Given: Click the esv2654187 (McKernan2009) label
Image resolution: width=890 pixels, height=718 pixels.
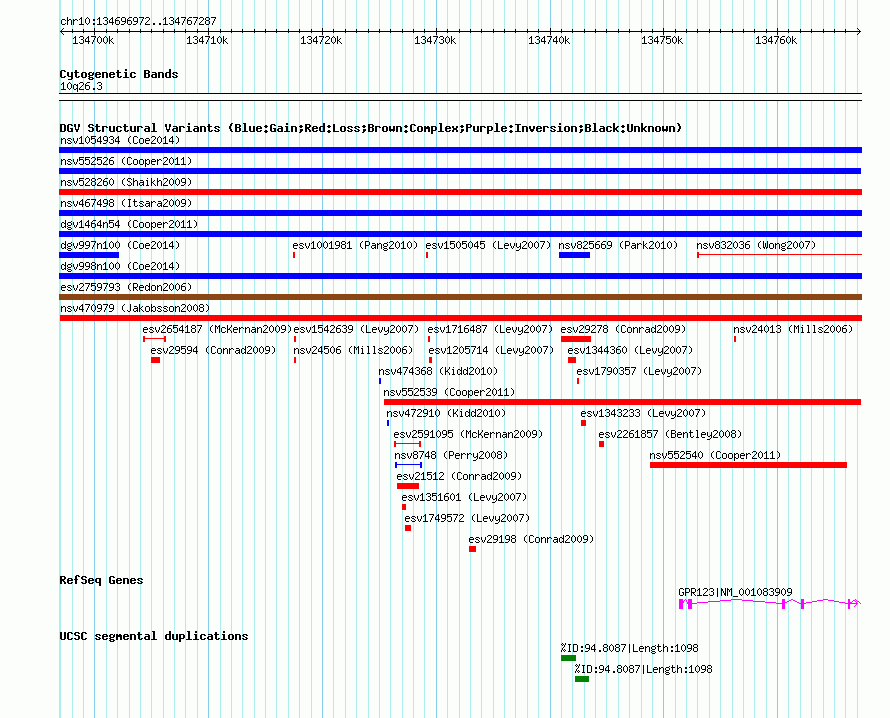Looking at the screenshot, I should [x=217, y=329].
